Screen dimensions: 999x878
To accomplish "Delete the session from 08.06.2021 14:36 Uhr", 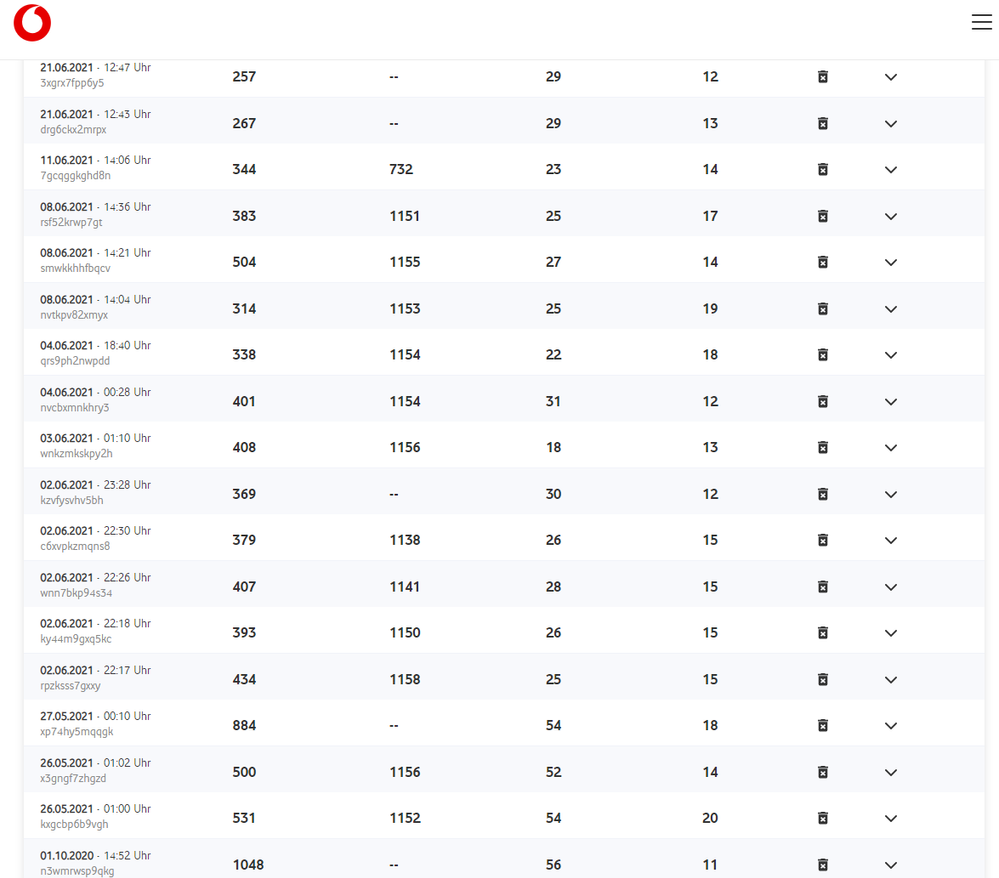I will point(822,216).
